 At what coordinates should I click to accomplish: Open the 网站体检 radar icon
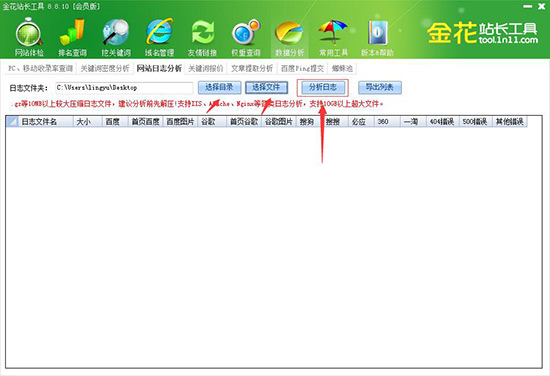pos(29,37)
